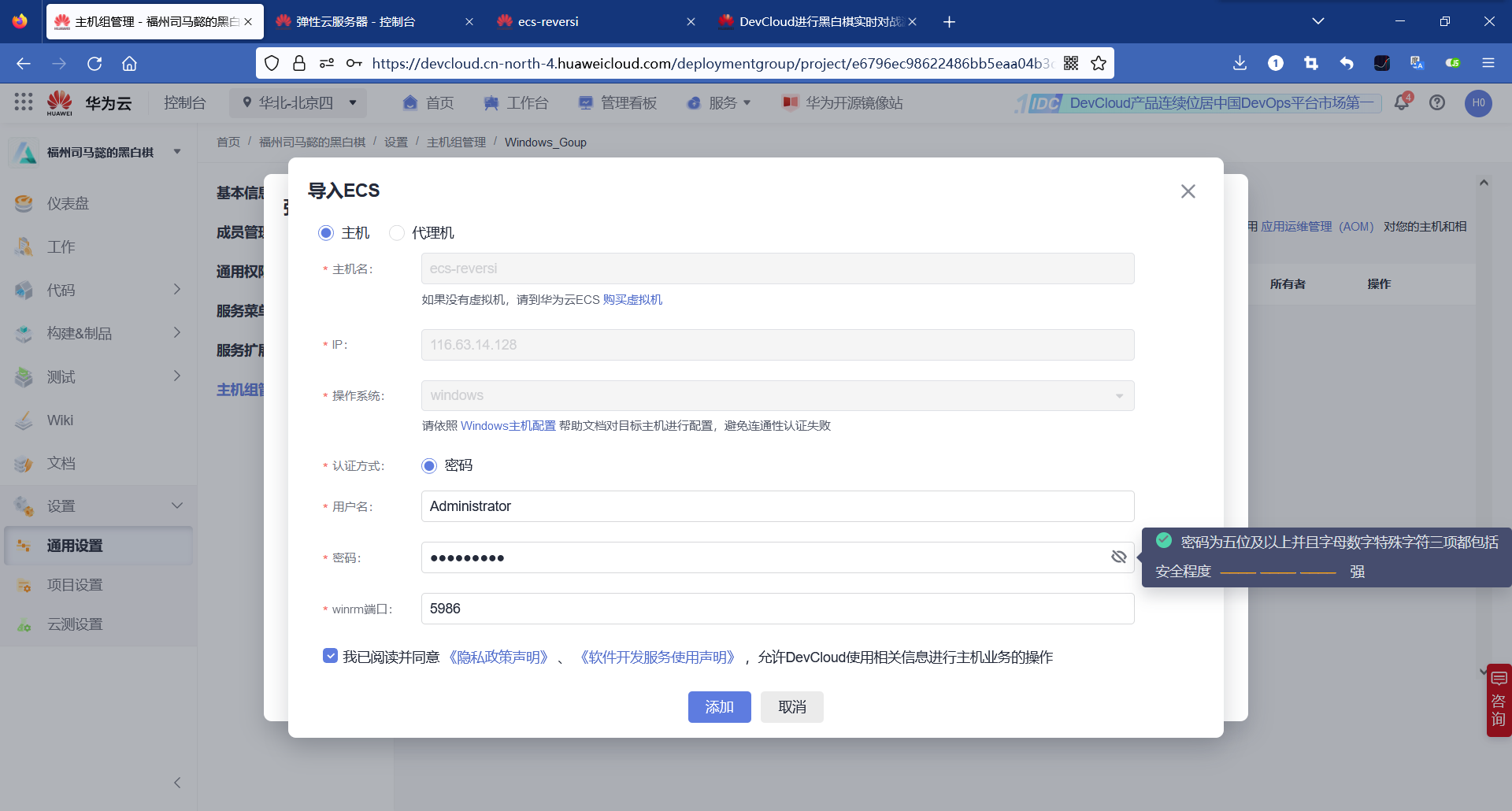Open the Huawei Cloud app grid menu
Screen dimensions: 1512x811
[x=24, y=102]
